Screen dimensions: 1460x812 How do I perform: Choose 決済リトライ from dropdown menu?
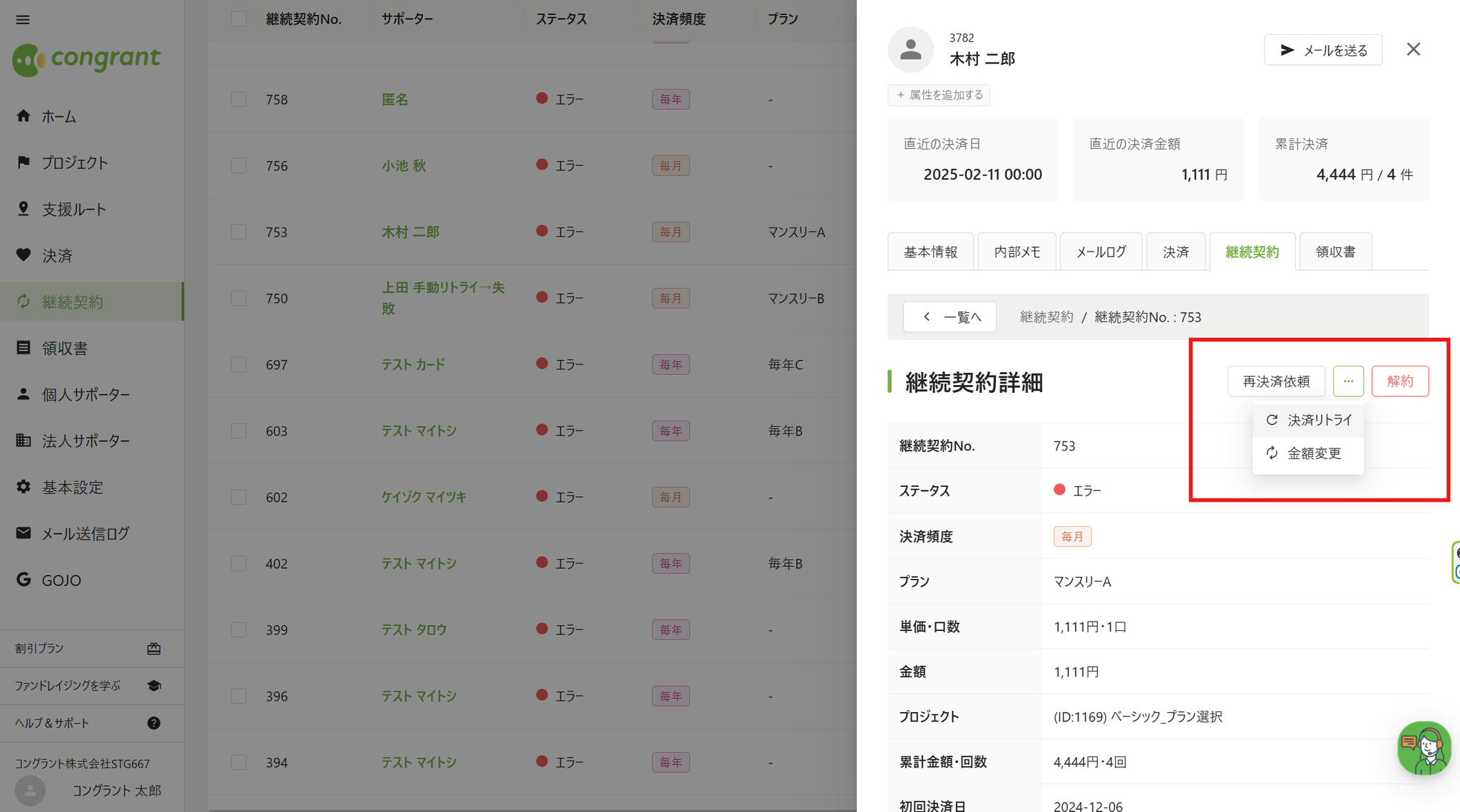(x=1309, y=420)
